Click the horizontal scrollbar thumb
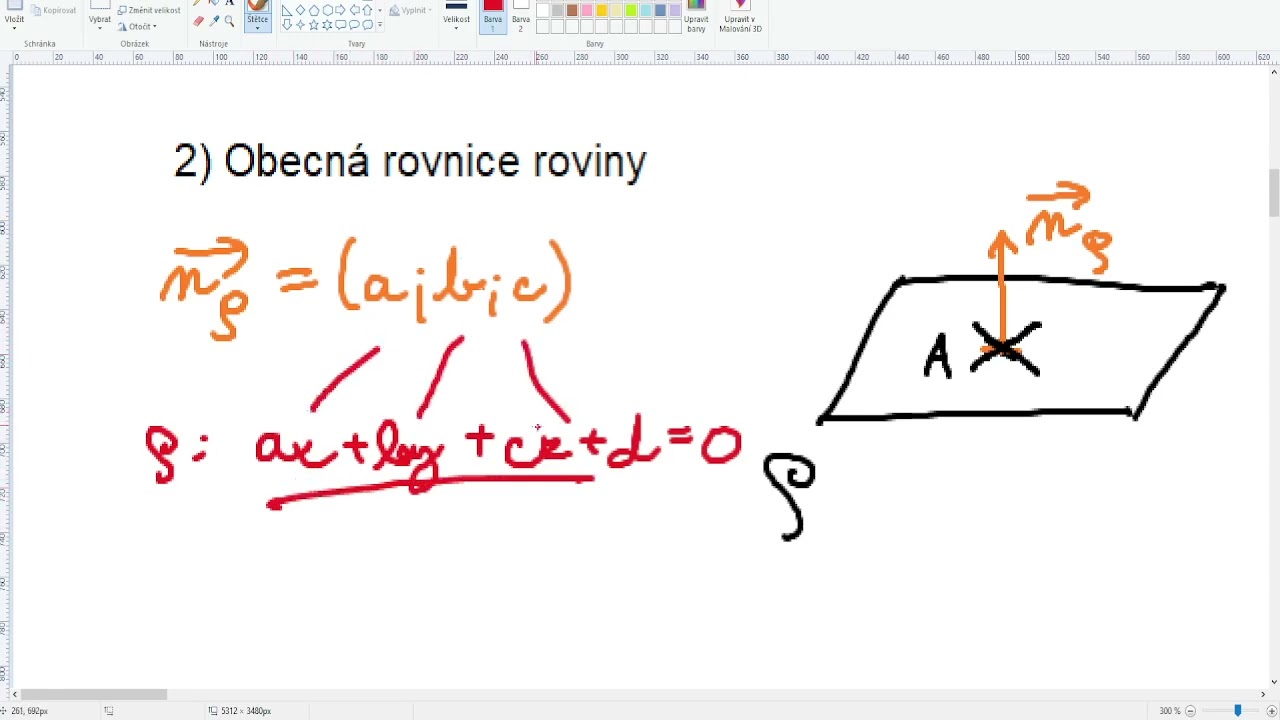Viewport: 1280px width, 720px height. point(93,694)
